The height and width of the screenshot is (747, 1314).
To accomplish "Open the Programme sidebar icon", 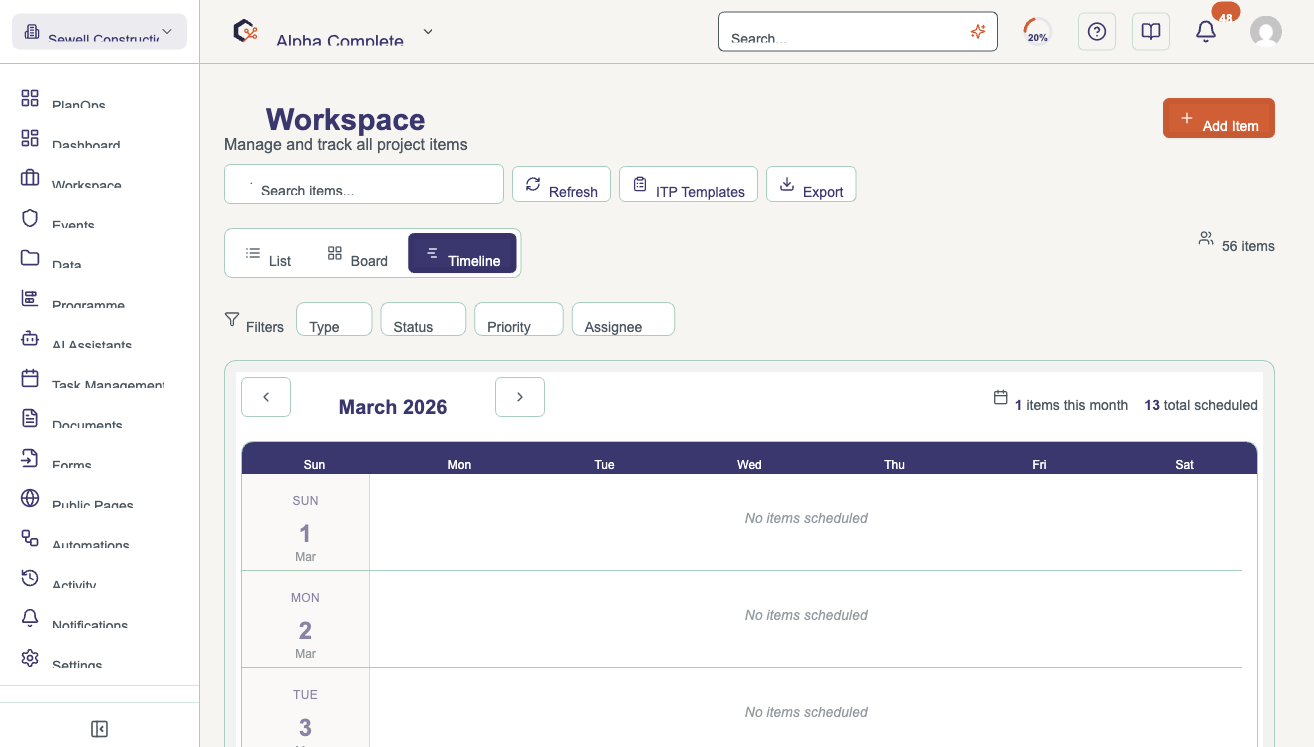I will click(x=30, y=298).
